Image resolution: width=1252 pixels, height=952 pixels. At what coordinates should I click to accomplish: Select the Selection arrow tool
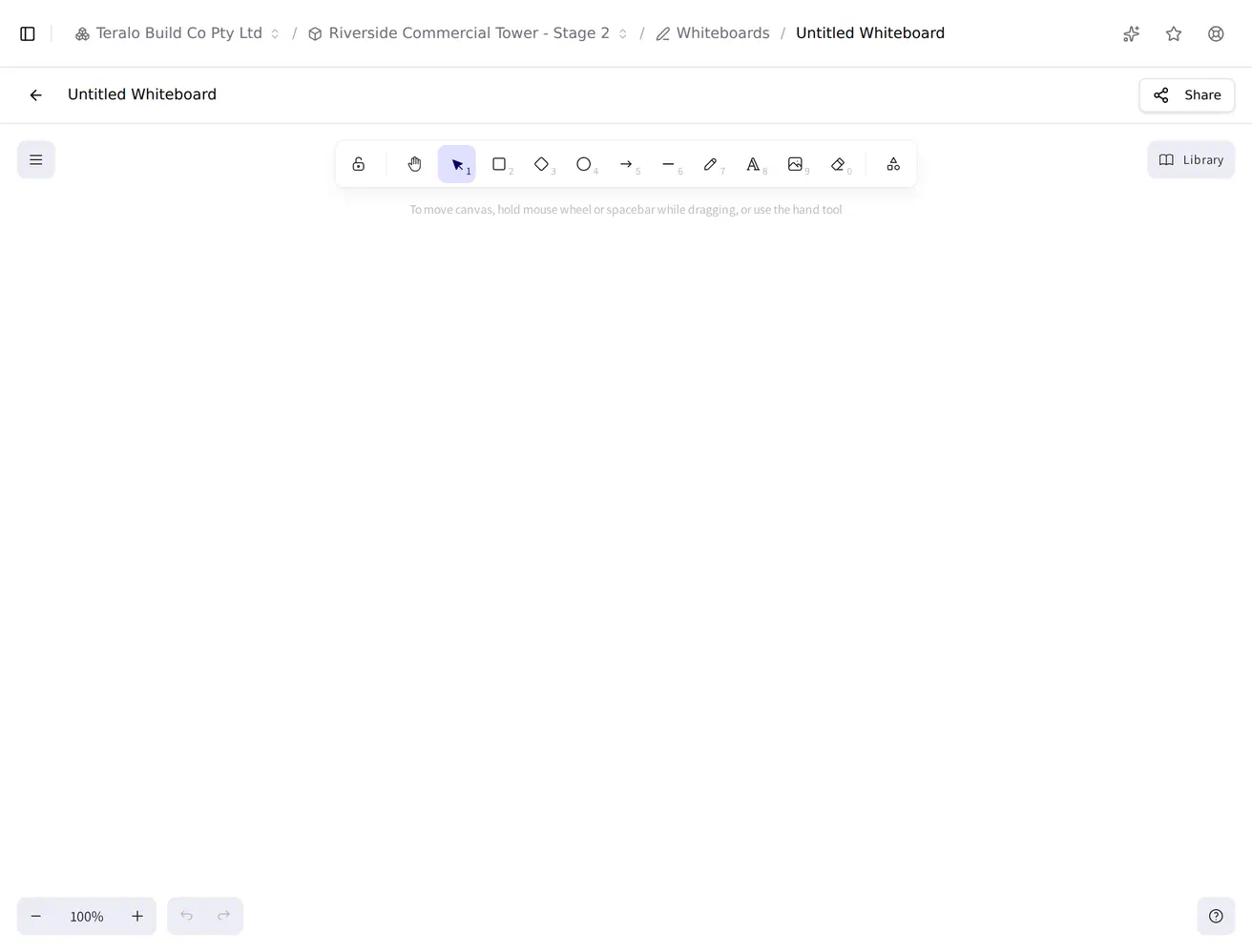(x=457, y=164)
